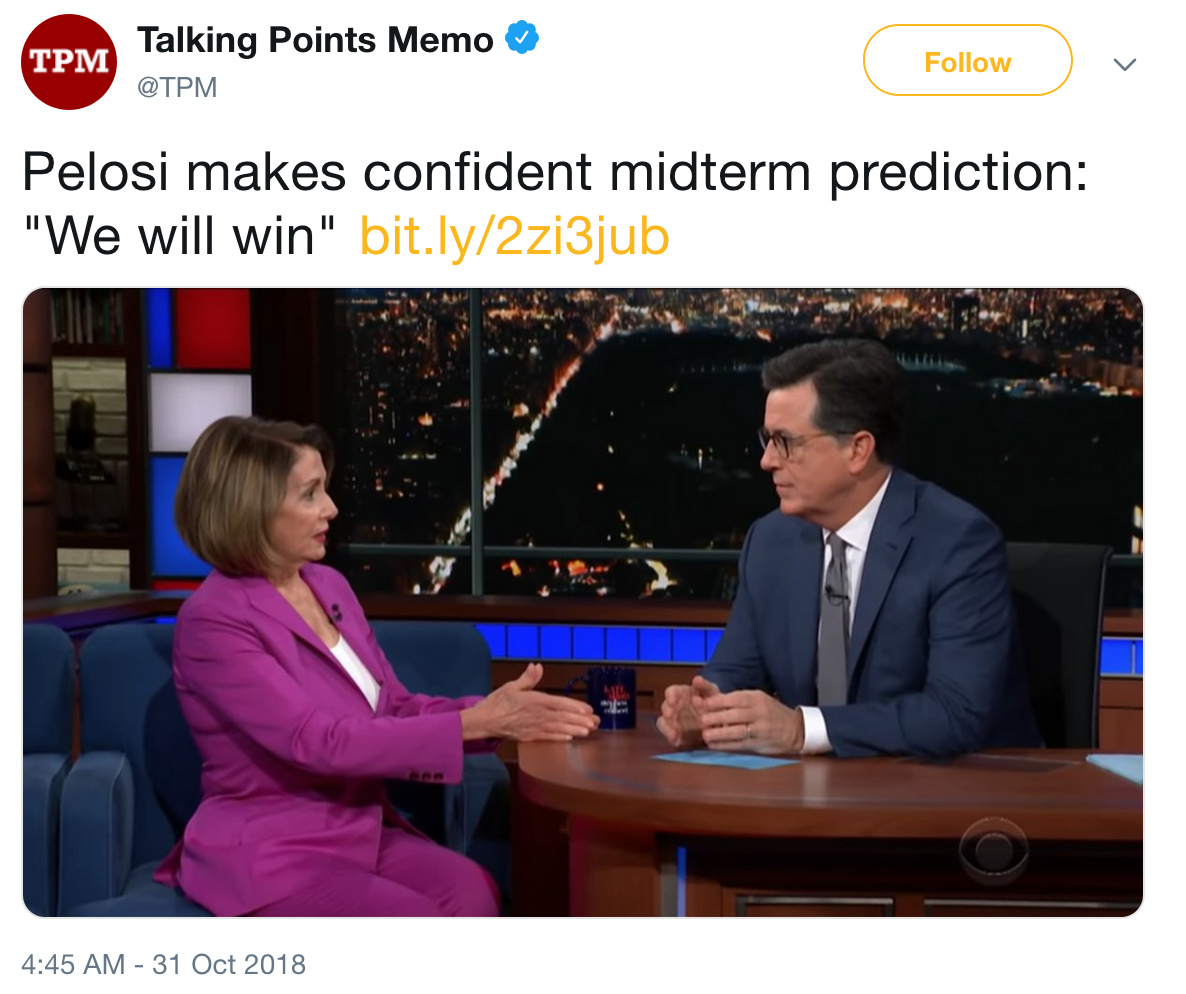This screenshot has height=994, width=1186.
Task: Open Talking Points Memo display name
Action: (x=315, y=40)
